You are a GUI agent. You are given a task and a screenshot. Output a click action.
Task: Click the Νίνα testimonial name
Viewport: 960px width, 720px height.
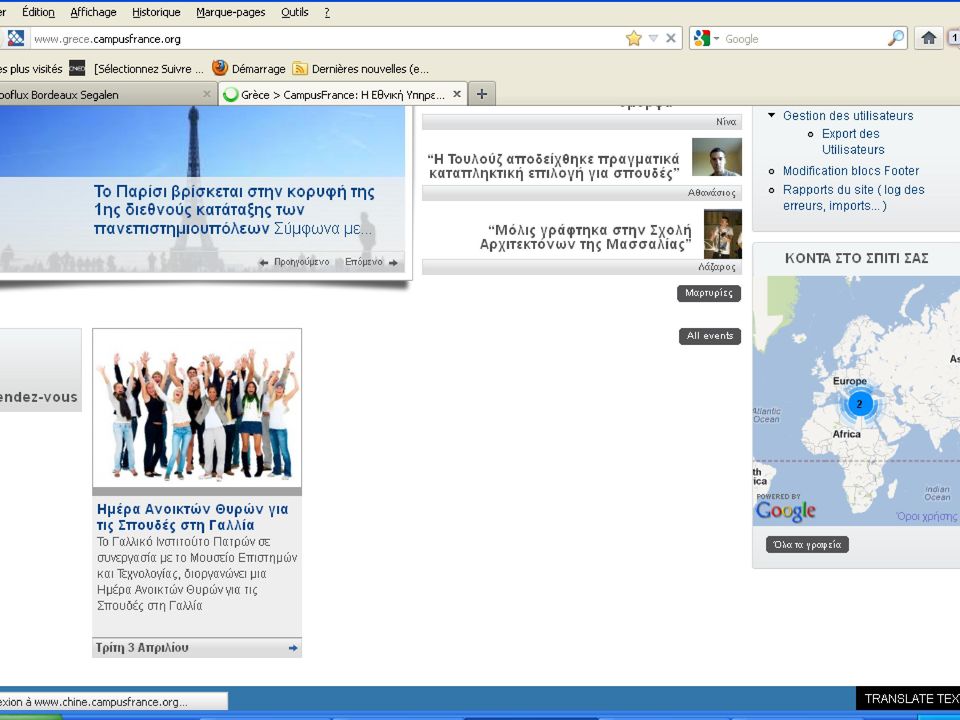pos(726,122)
